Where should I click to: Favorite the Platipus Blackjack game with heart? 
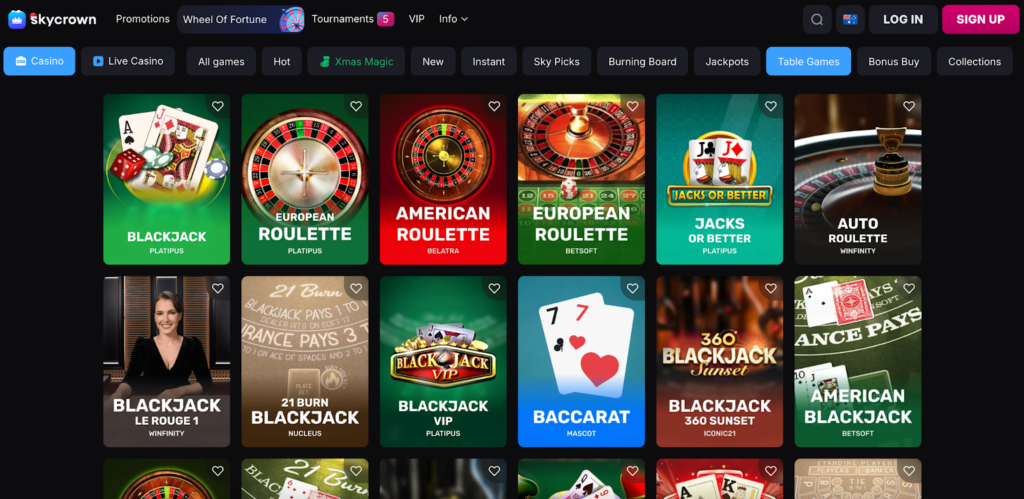[218, 106]
